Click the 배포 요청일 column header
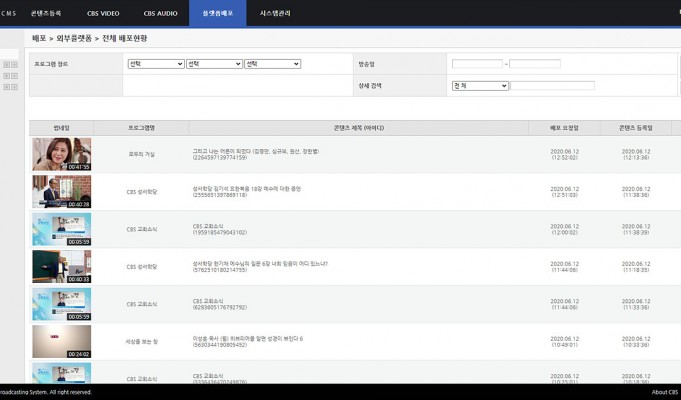The image size is (681, 400). [564, 128]
